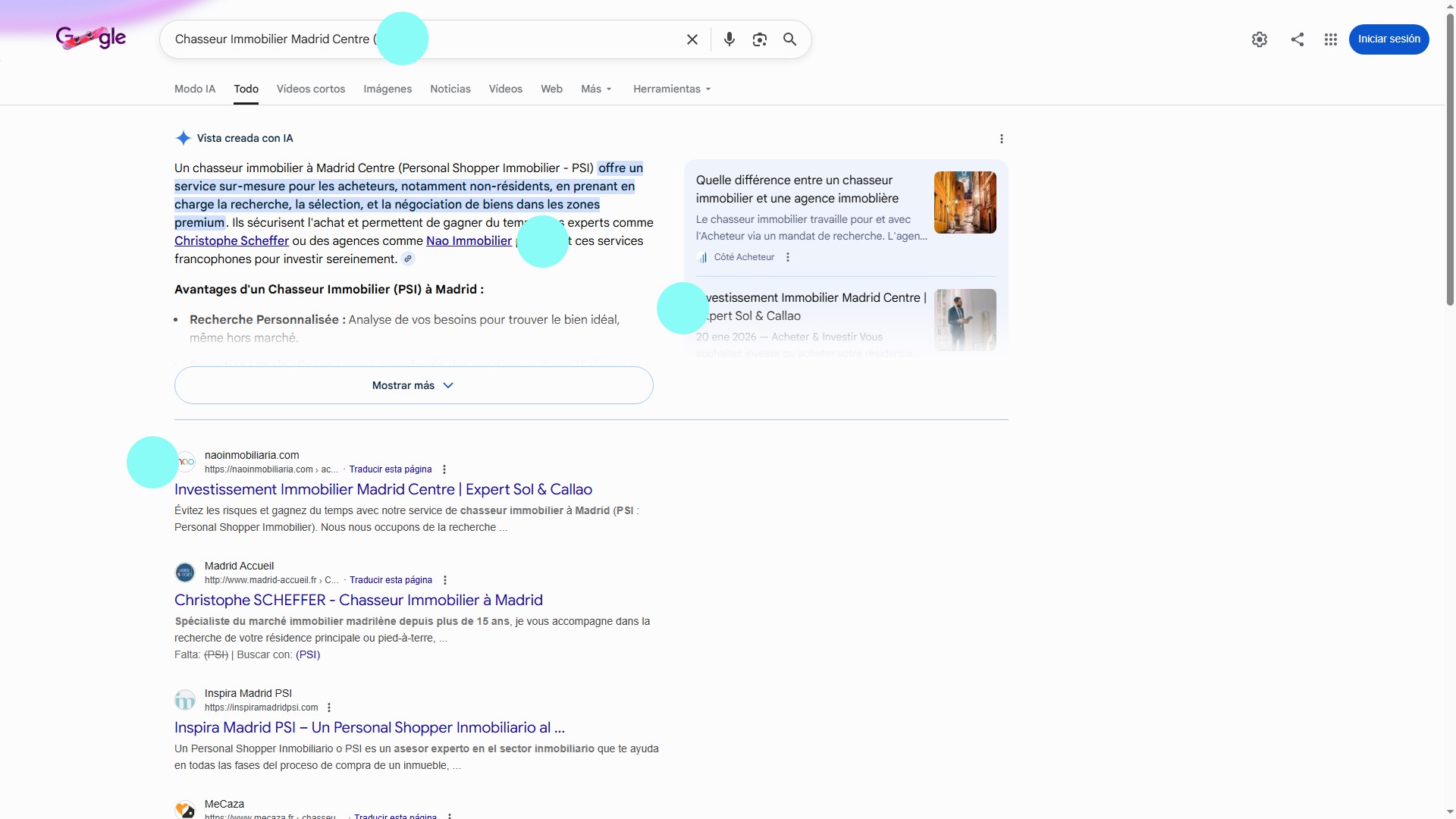Screen dimensions: 1456x819
Task: Switch to the Imágenes tab
Action: coord(388,89)
